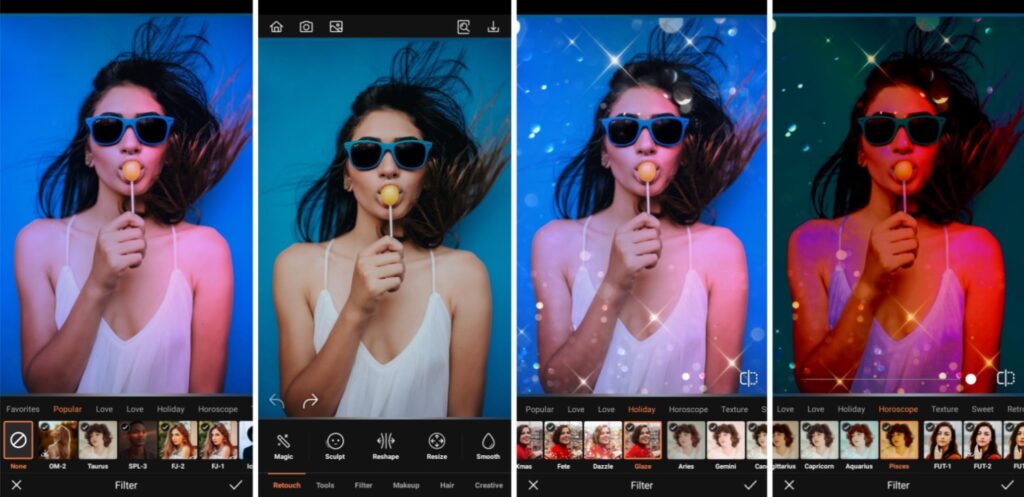The height and width of the screenshot is (497, 1024).
Task: Apply the Aquarius filter thumbnail
Action: [859, 440]
